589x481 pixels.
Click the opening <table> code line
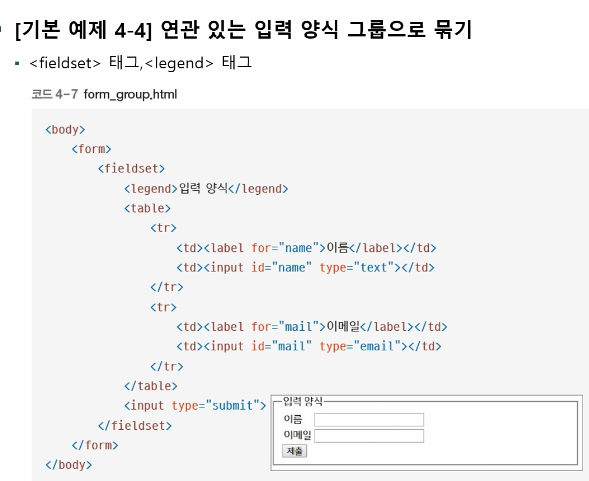click(x=148, y=208)
